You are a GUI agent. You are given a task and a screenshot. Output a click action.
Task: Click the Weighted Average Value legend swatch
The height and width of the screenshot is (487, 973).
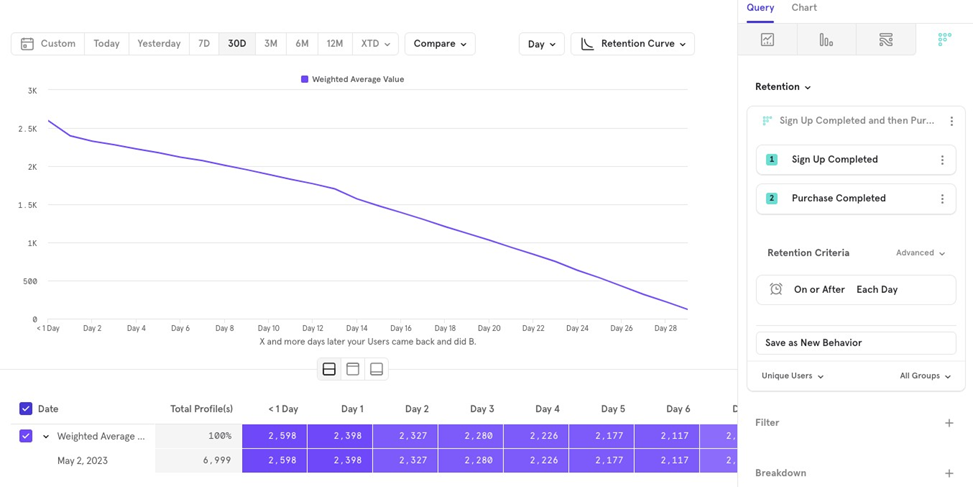point(304,79)
